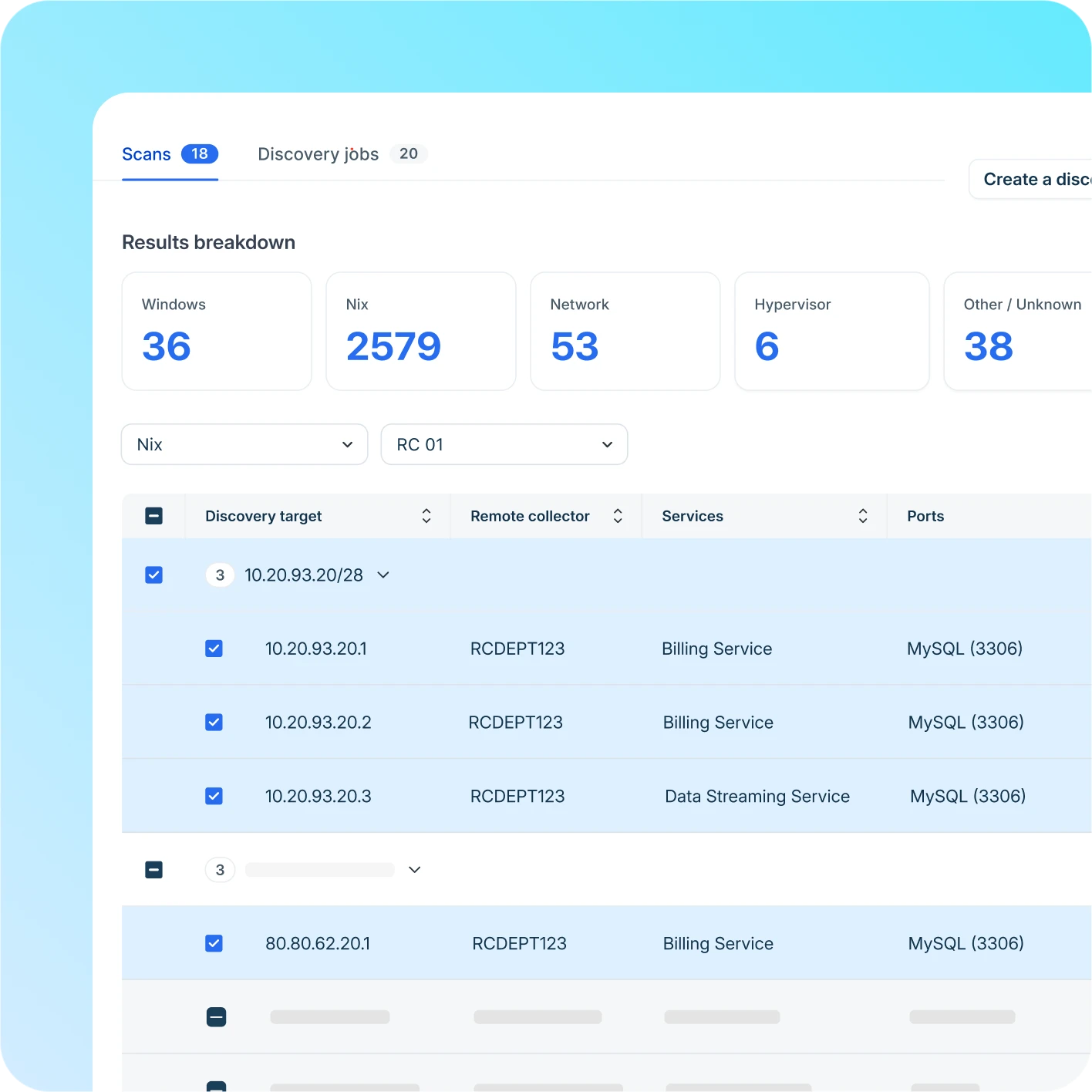Sort by Discovery target column
The width and height of the screenshot is (1092, 1092).
click(426, 516)
